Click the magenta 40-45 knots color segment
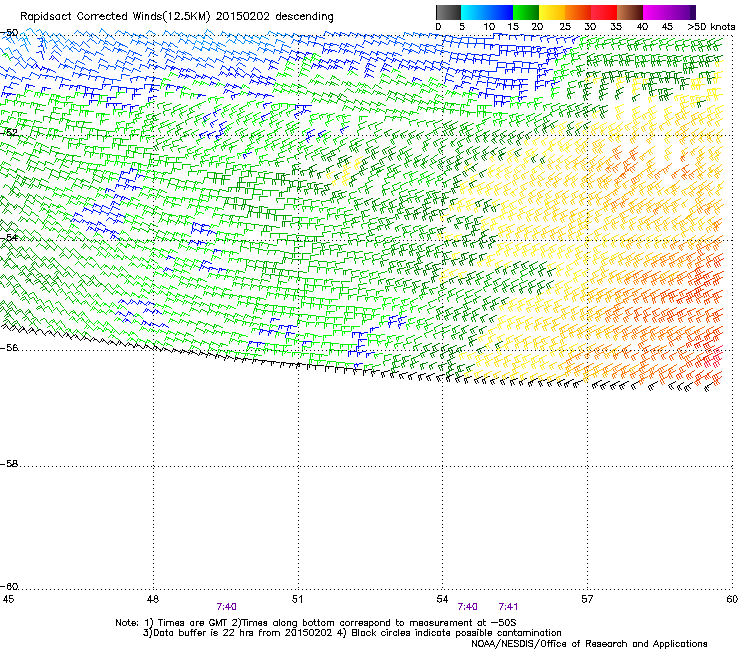740x650 pixels. click(656, 12)
